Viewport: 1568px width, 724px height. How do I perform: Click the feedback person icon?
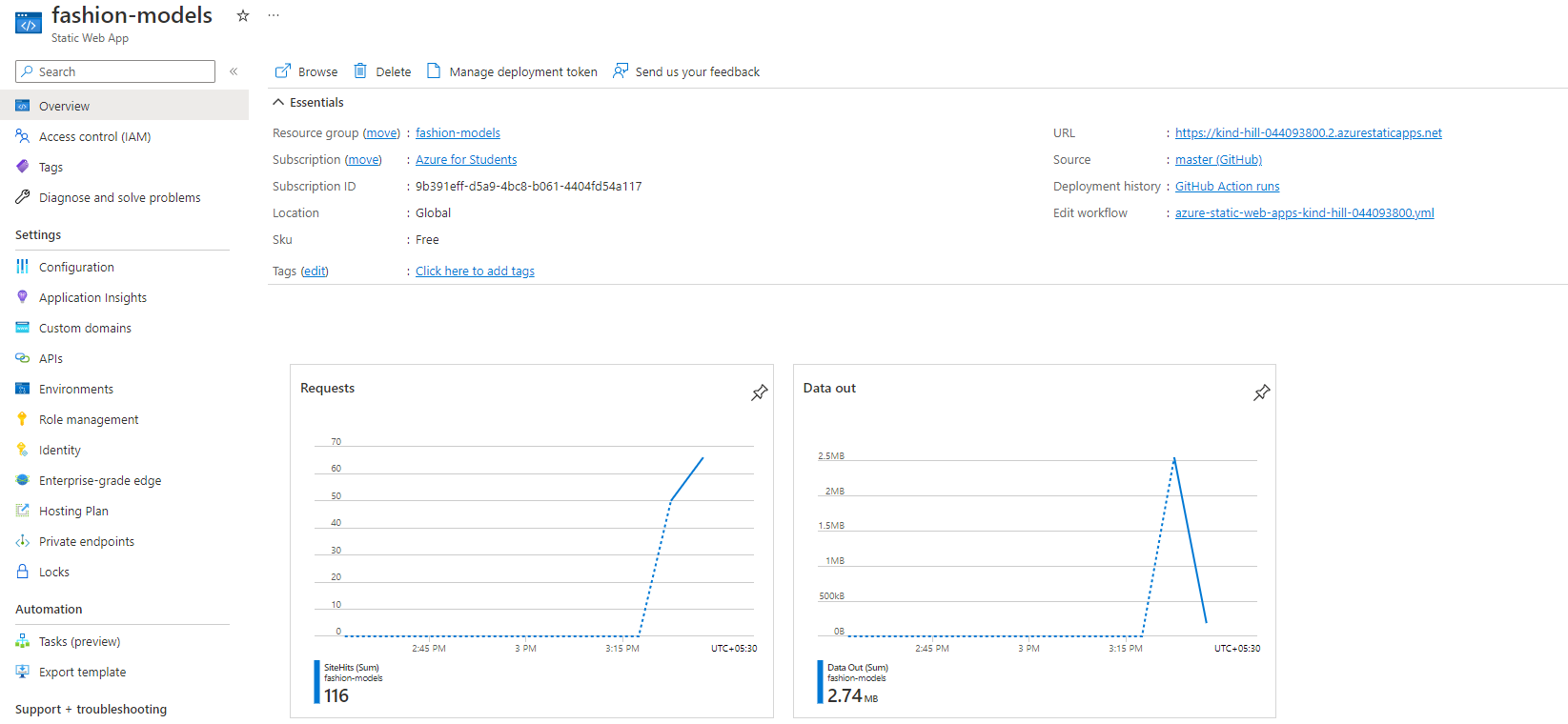click(621, 71)
